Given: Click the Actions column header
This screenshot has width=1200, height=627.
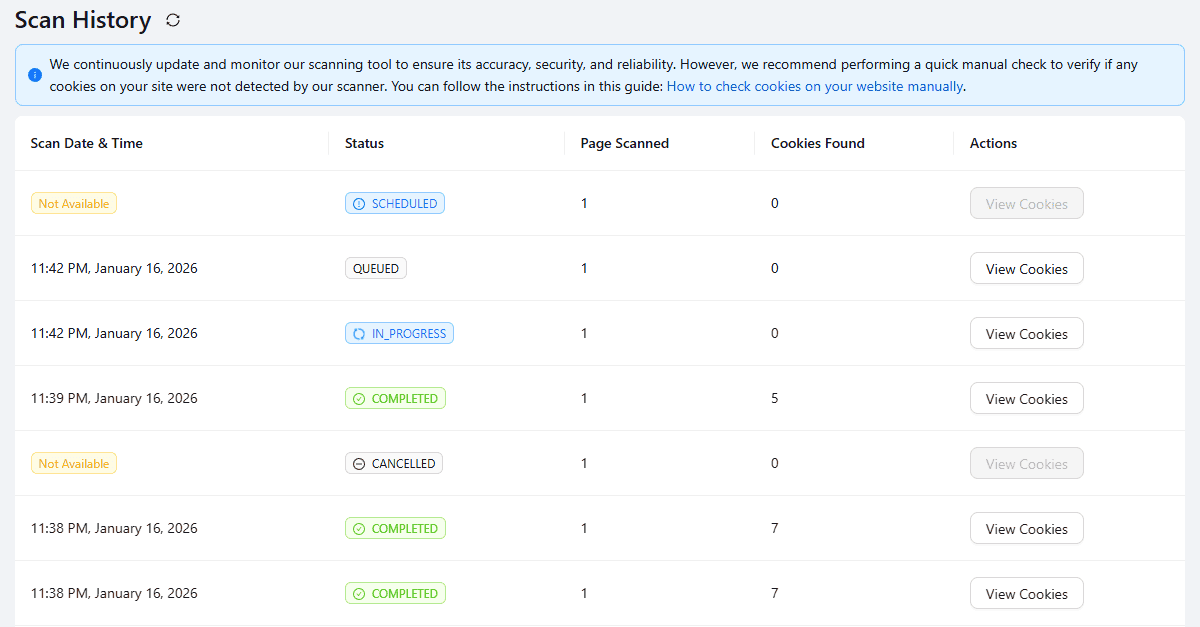Looking at the screenshot, I should pos(993,143).
